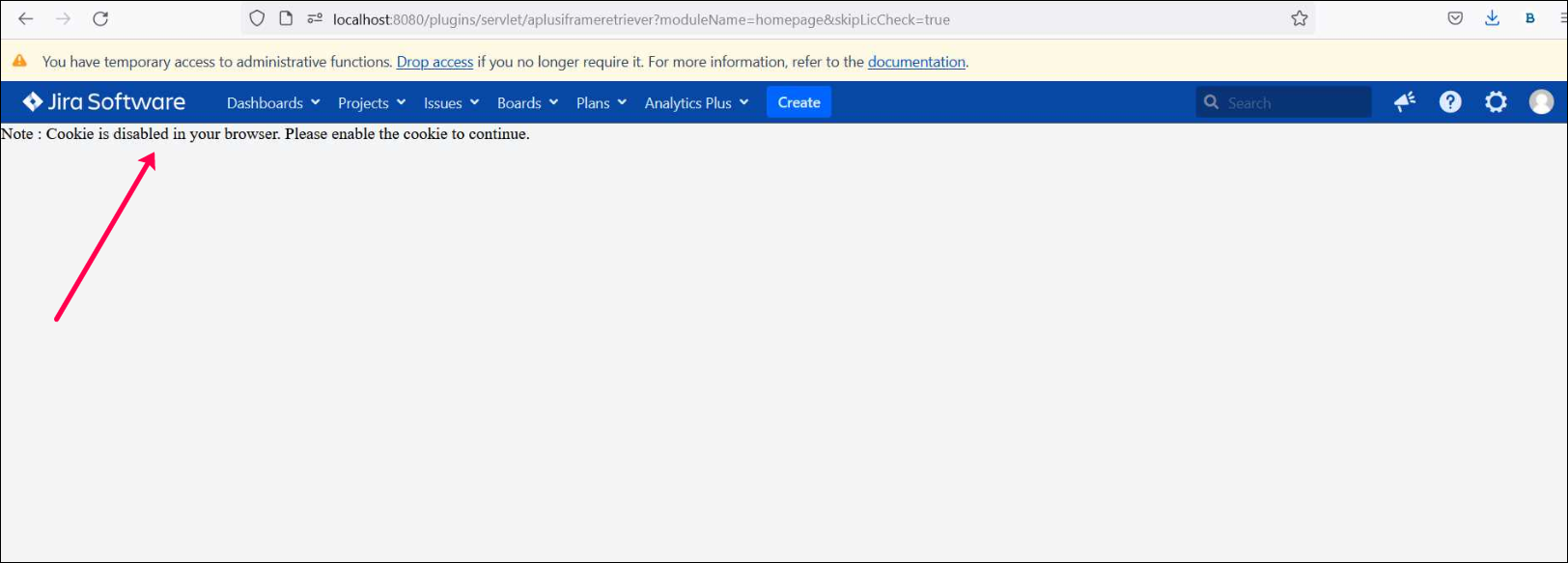Open Jira administration gear icon
The height and width of the screenshot is (563, 1568).
point(1496,102)
